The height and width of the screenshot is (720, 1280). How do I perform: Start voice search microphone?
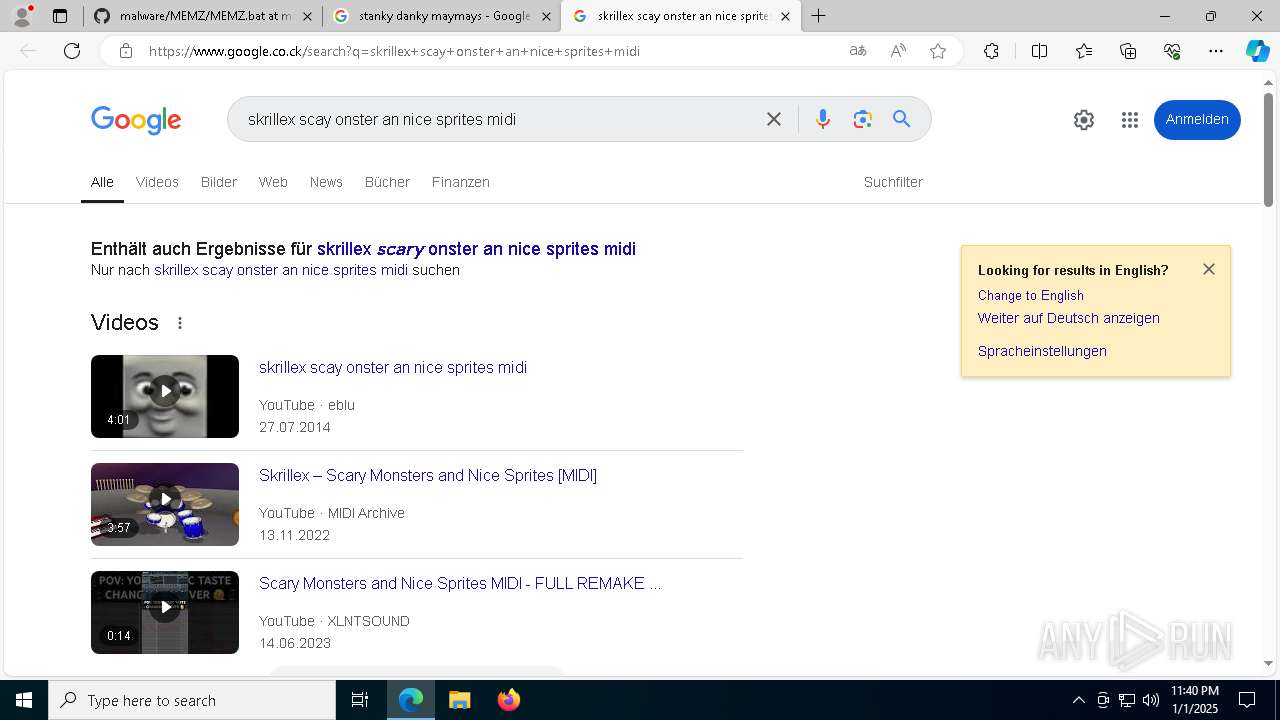pyautogui.click(x=822, y=119)
